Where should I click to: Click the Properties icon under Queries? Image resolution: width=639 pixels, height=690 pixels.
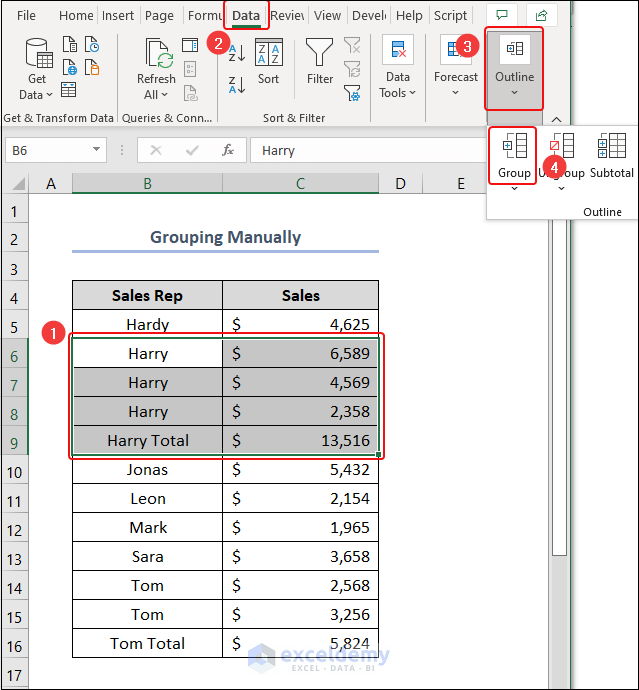(x=190, y=69)
